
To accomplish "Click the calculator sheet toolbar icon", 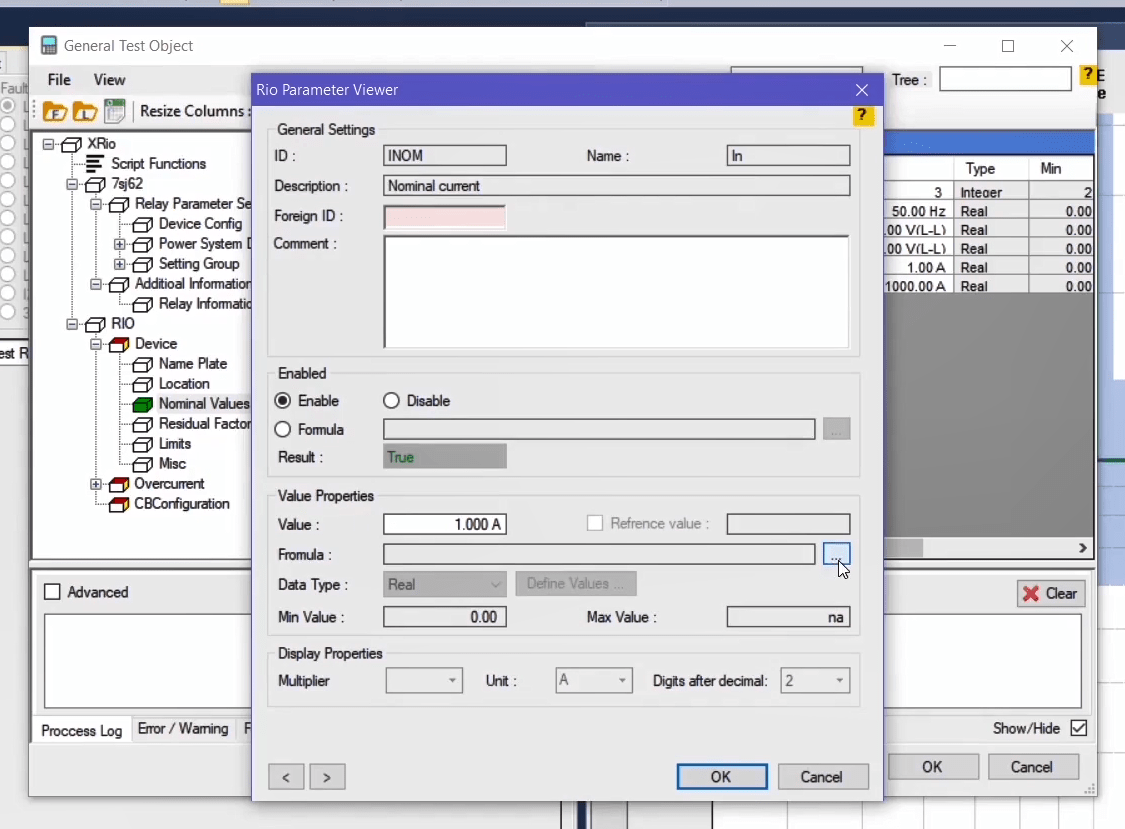I will click(114, 111).
